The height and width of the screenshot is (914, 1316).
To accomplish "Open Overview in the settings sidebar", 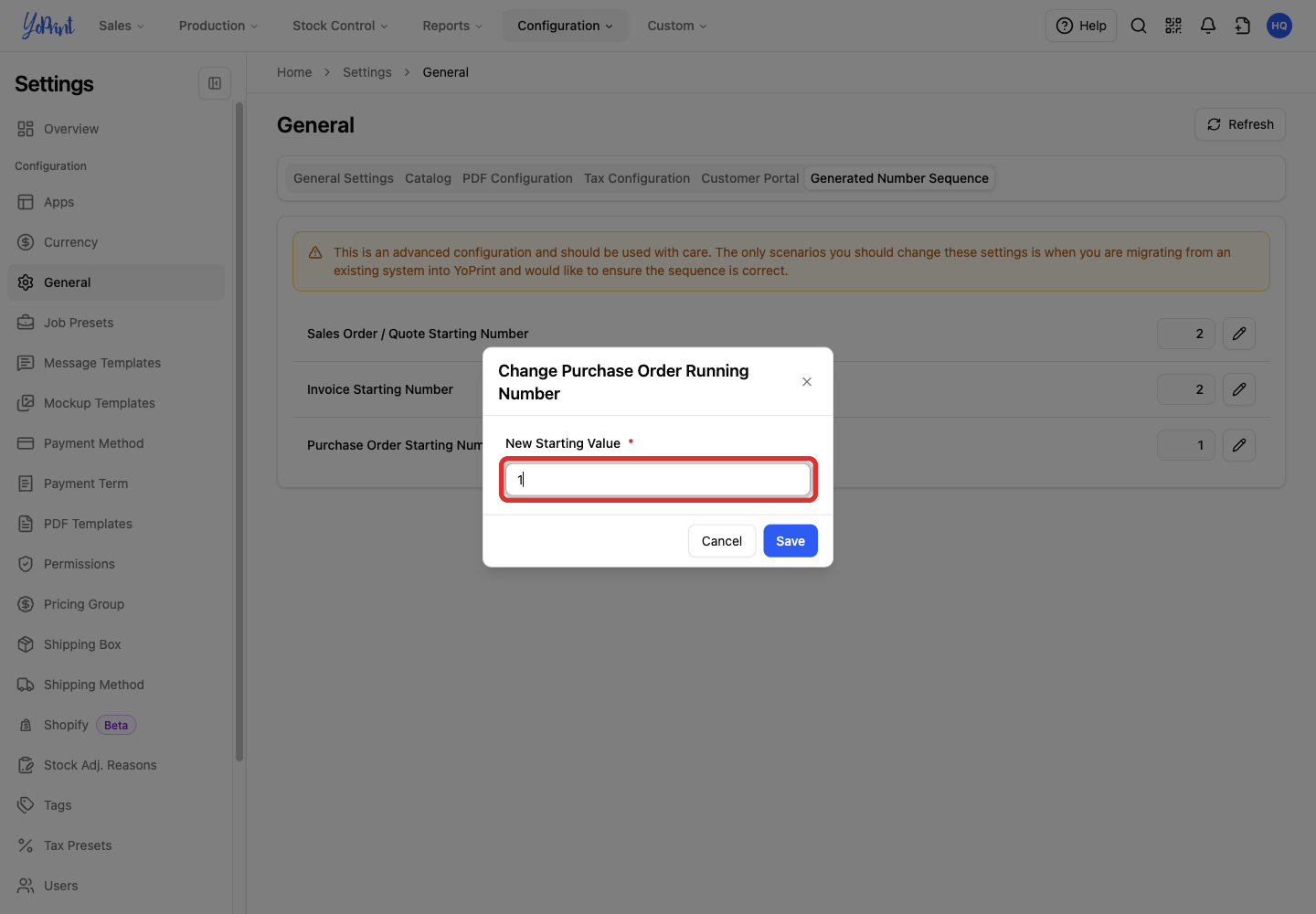I will pyautogui.click(x=116, y=129).
